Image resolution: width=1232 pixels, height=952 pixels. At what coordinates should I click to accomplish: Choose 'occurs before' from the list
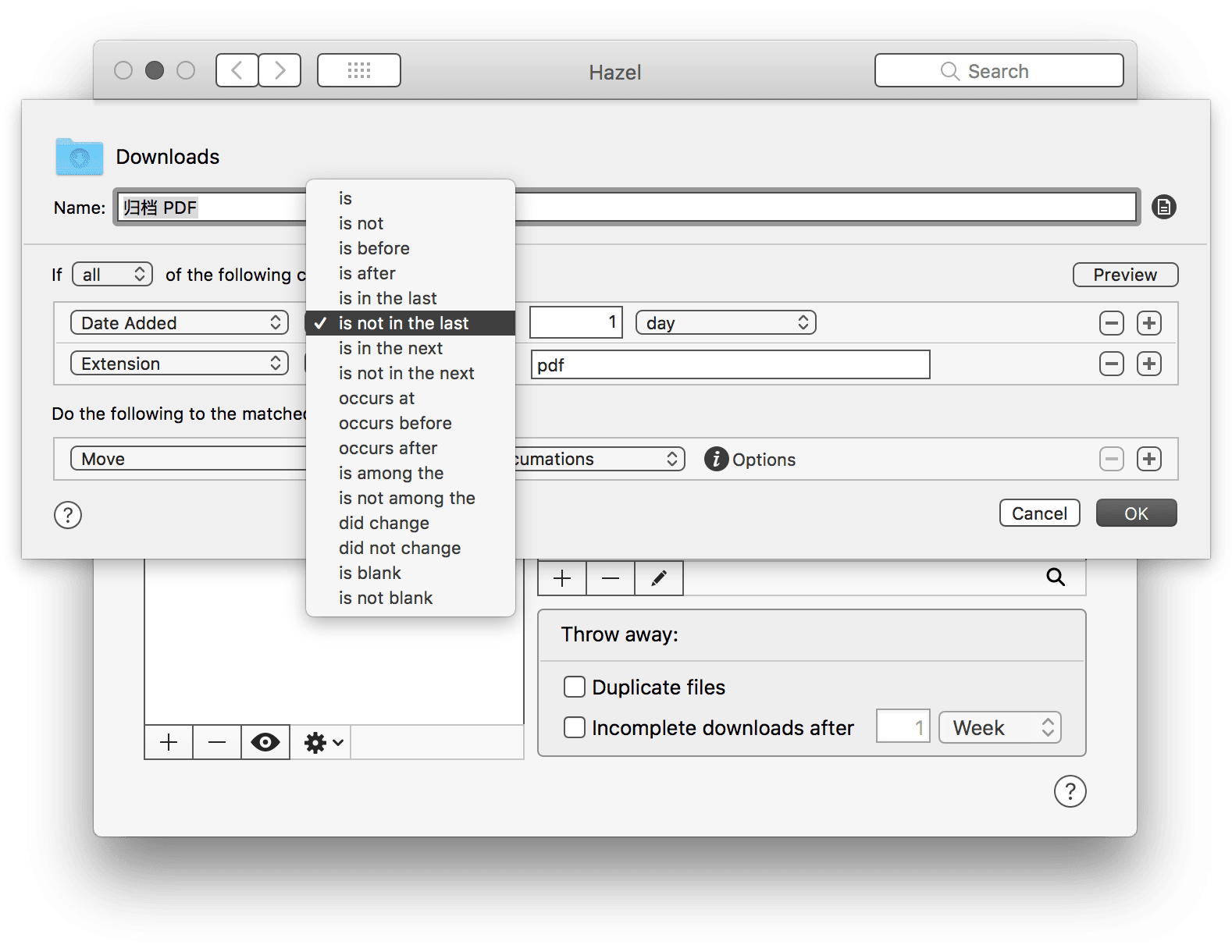coord(395,423)
